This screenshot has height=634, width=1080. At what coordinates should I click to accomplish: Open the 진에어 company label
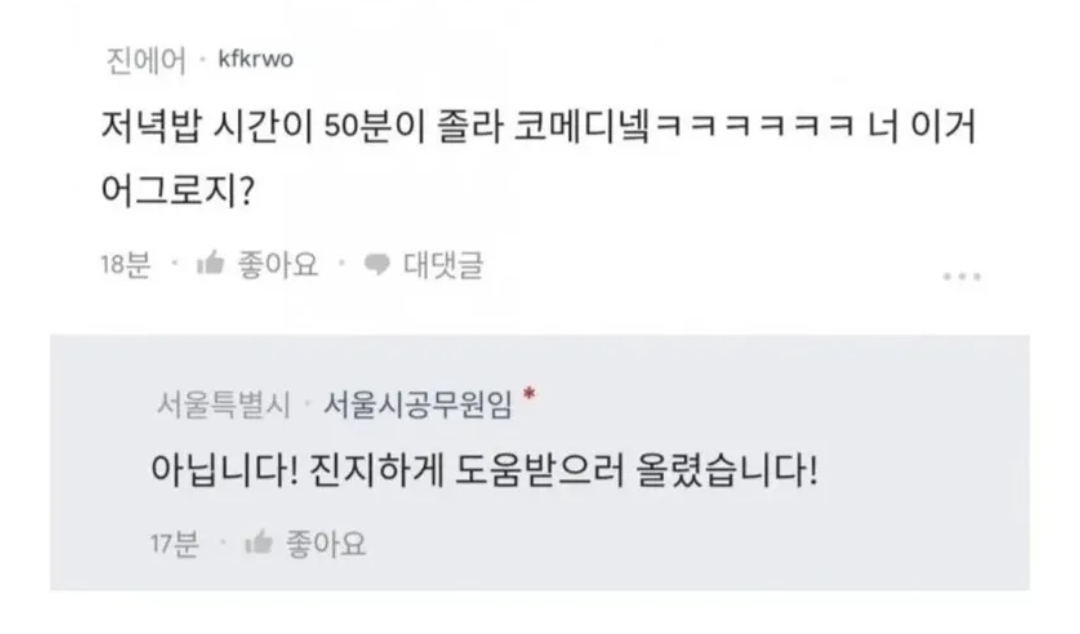point(144,61)
